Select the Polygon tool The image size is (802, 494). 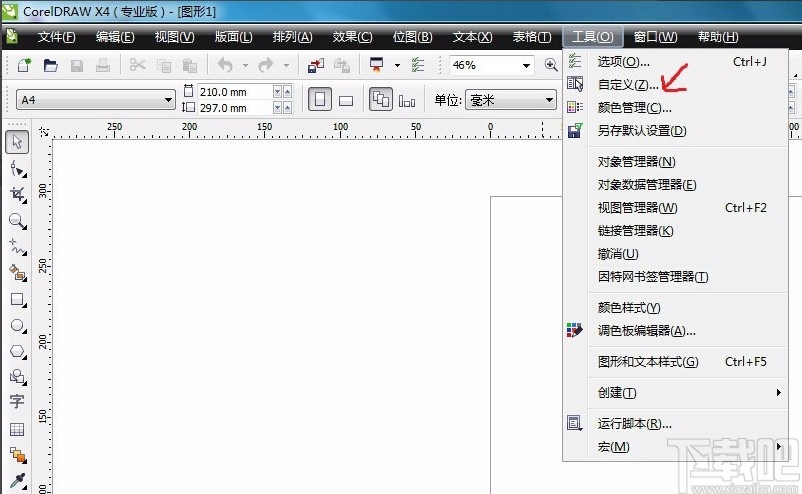click(18, 351)
